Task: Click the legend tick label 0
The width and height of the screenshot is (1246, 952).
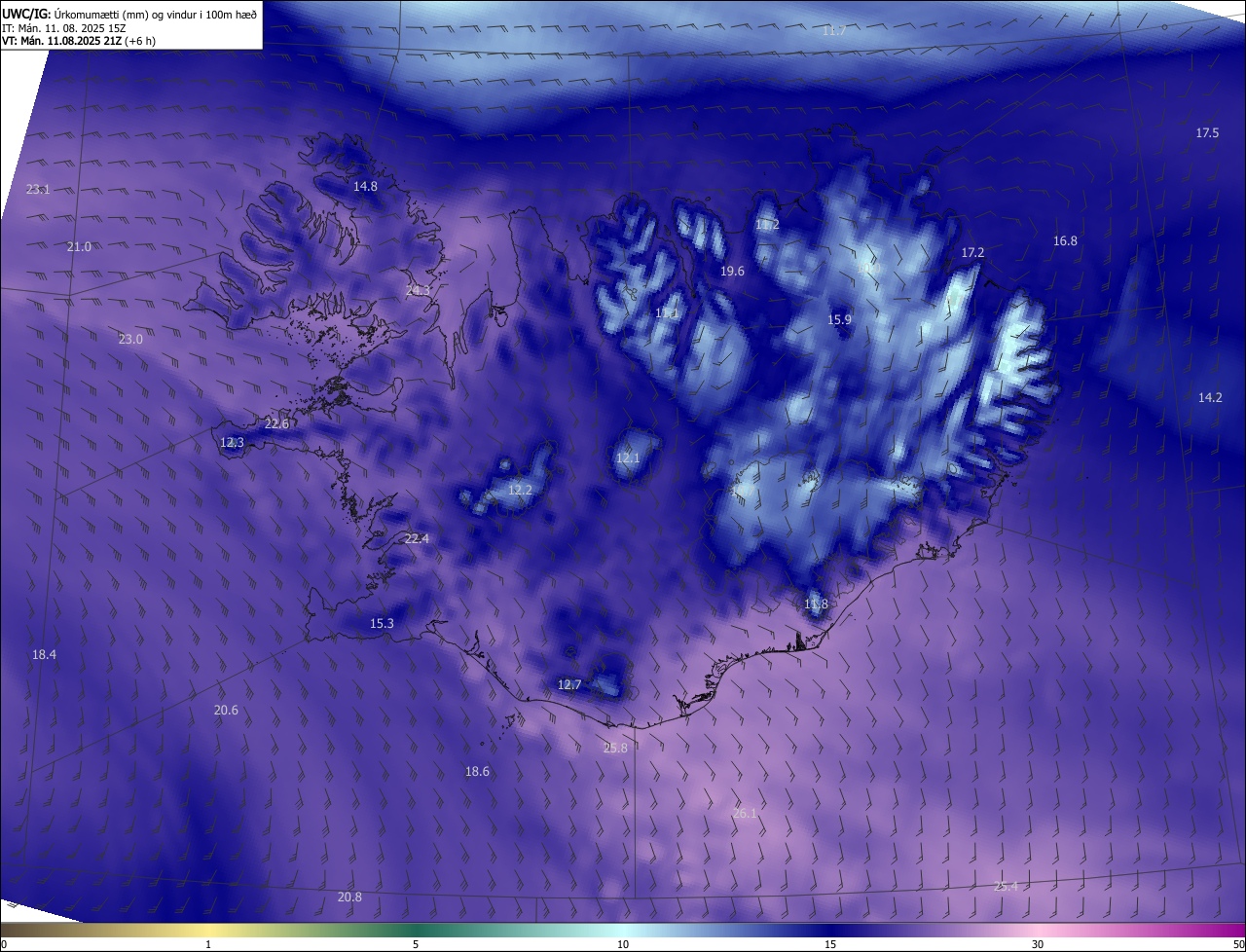Action: point(3,944)
